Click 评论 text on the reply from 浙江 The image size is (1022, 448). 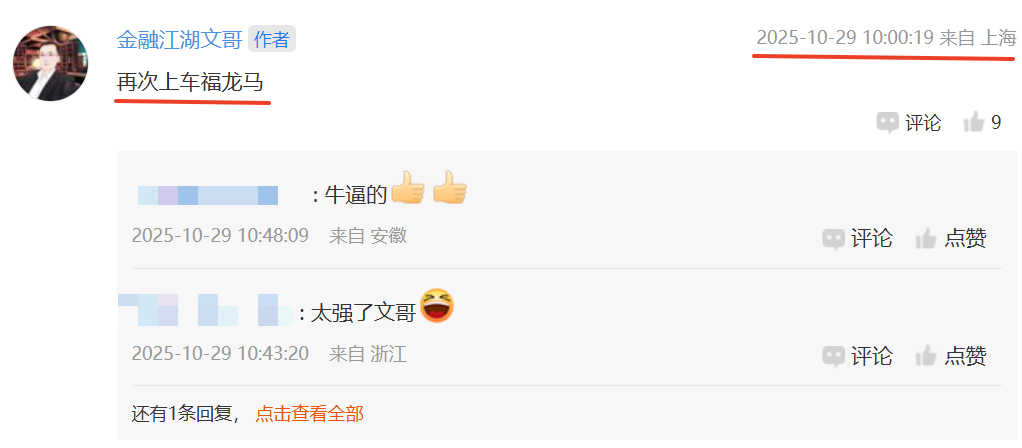[872, 356]
